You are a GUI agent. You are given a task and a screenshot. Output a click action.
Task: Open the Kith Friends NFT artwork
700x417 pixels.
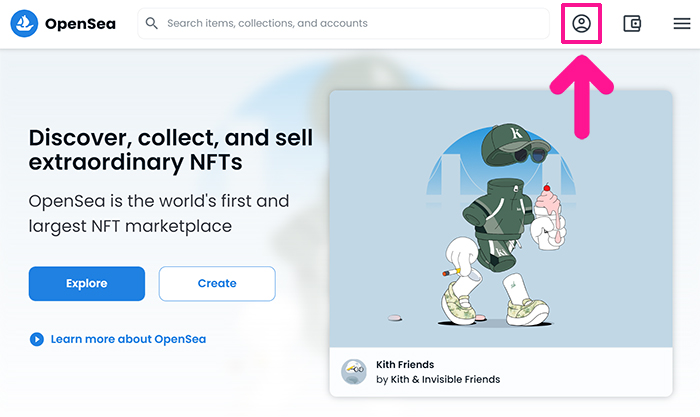tap(501, 219)
